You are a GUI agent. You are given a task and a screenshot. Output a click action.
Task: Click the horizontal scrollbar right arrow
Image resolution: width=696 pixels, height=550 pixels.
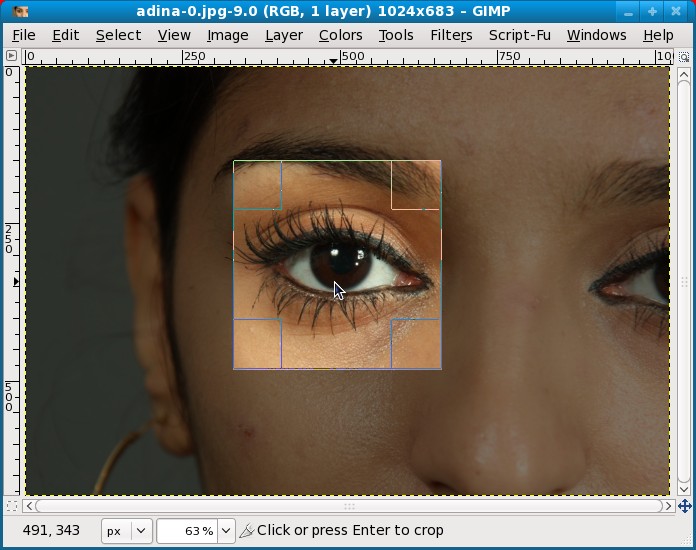click(668, 506)
